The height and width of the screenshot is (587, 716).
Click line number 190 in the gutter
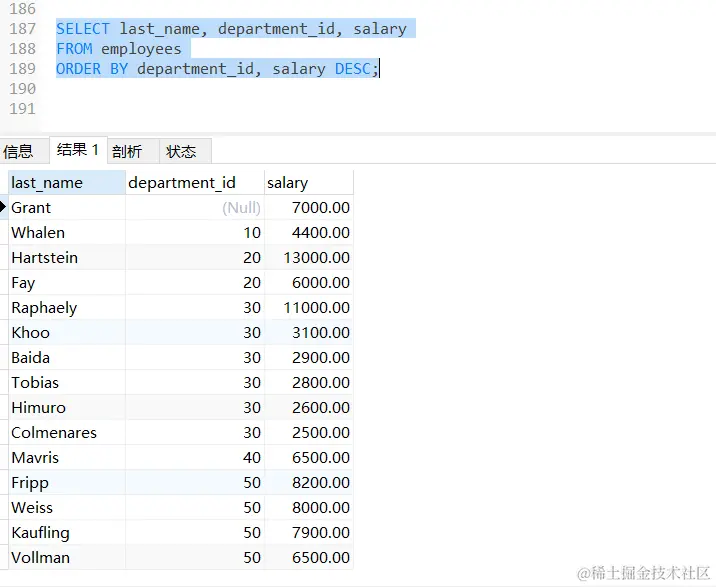tap(22, 89)
